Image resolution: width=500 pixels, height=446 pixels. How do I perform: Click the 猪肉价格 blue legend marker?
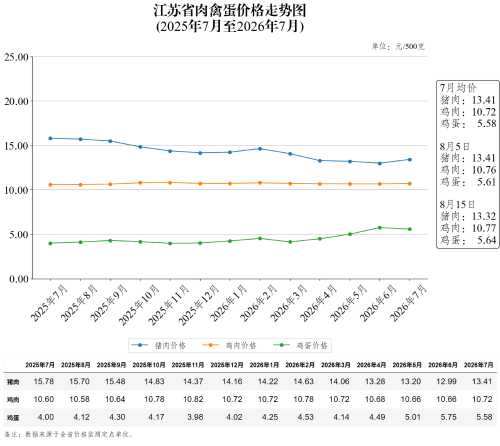click(x=140, y=345)
